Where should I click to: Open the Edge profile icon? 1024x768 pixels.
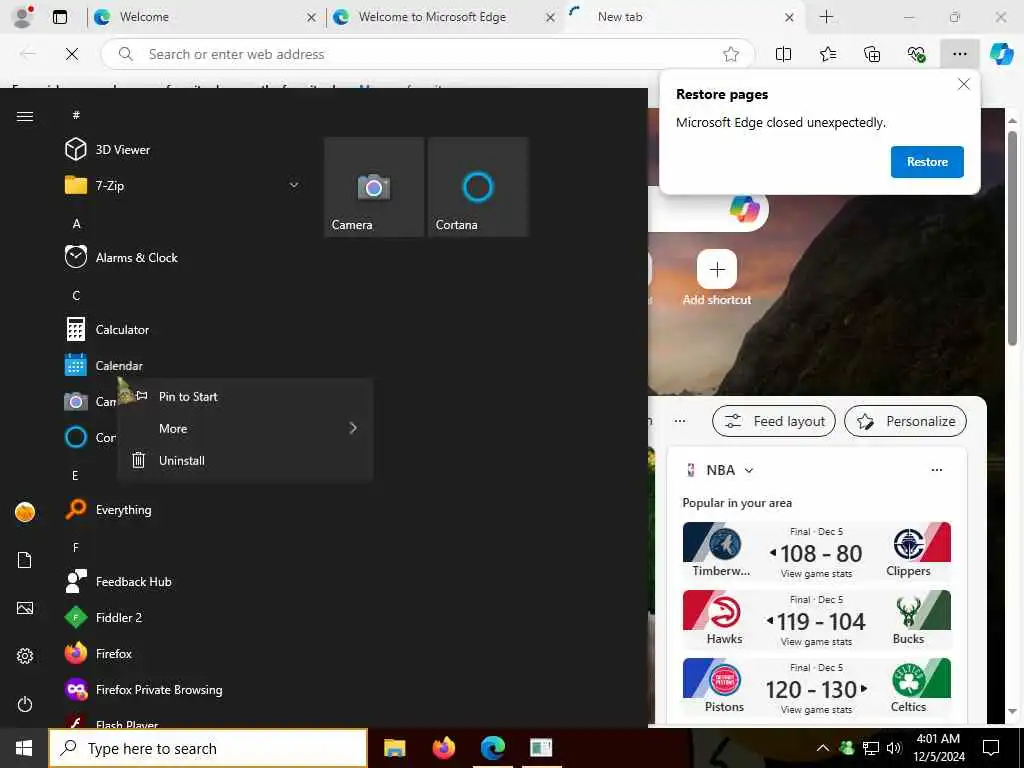click(x=23, y=17)
